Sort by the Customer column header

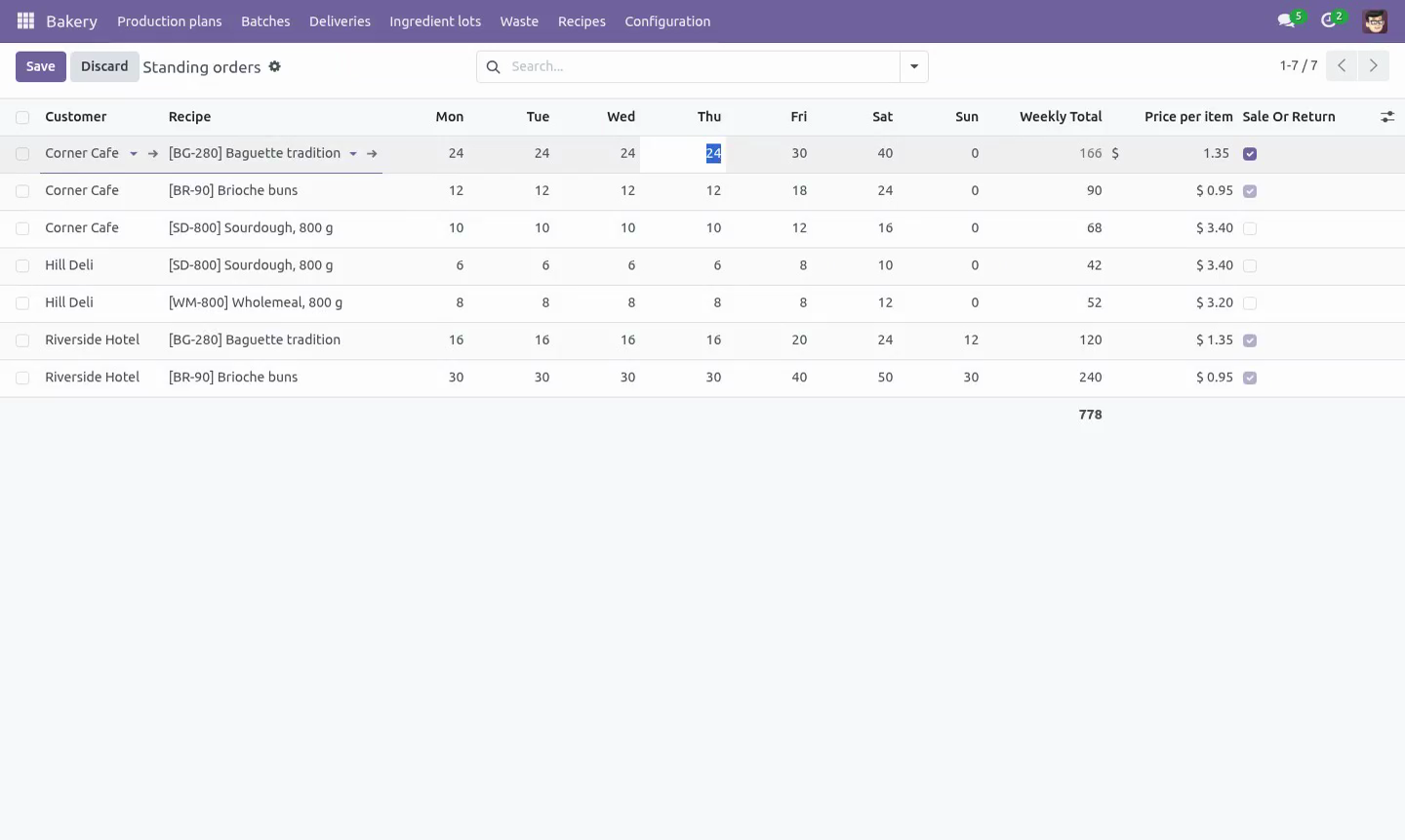(x=76, y=117)
